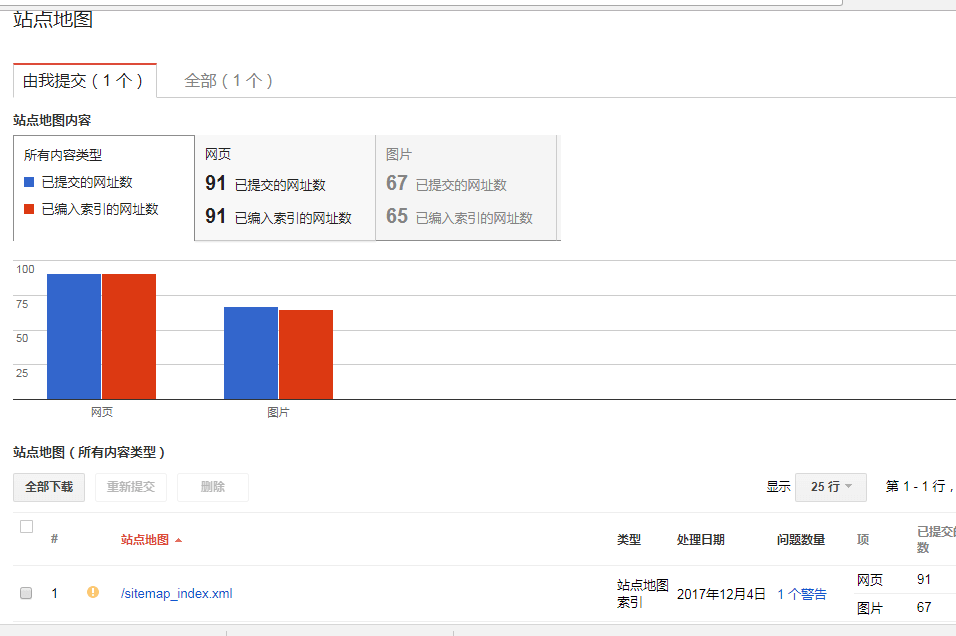Click blue legend swatch for 已提交的网址数
This screenshot has width=956, height=636.
pos(29,182)
